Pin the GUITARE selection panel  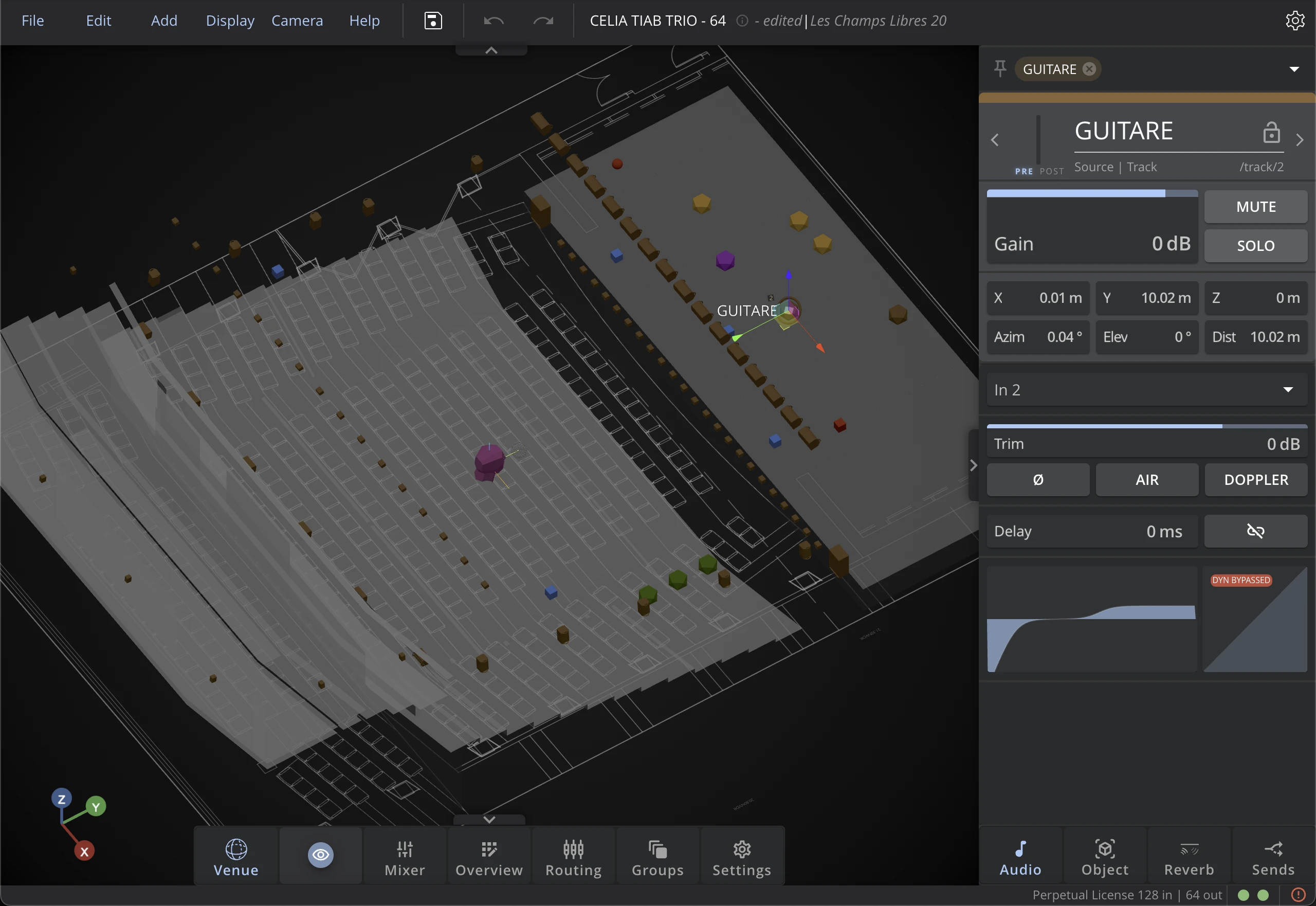(1000, 69)
